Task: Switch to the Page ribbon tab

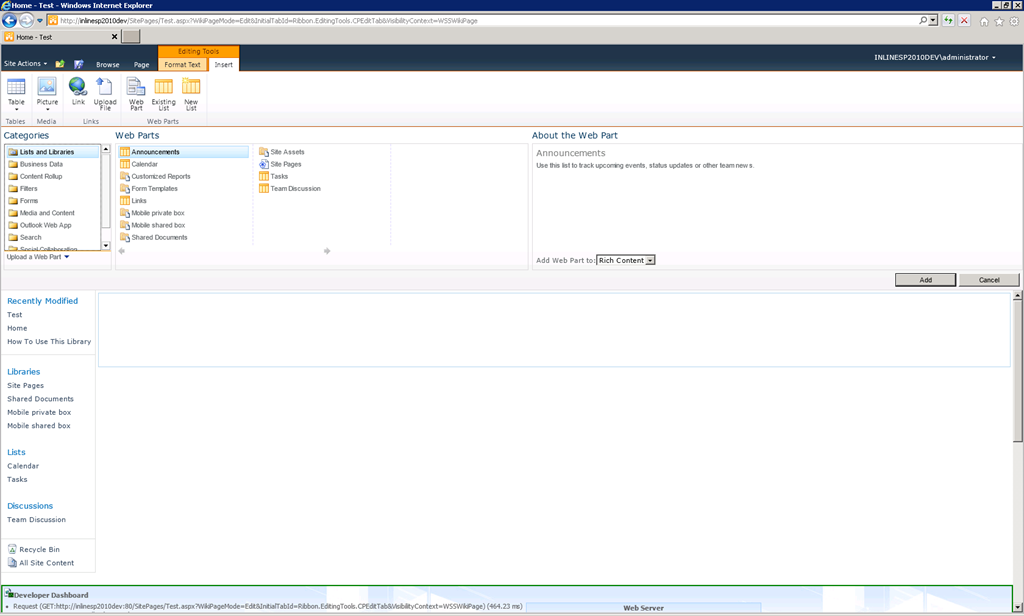Action: pyautogui.click(x=142, y=65)
